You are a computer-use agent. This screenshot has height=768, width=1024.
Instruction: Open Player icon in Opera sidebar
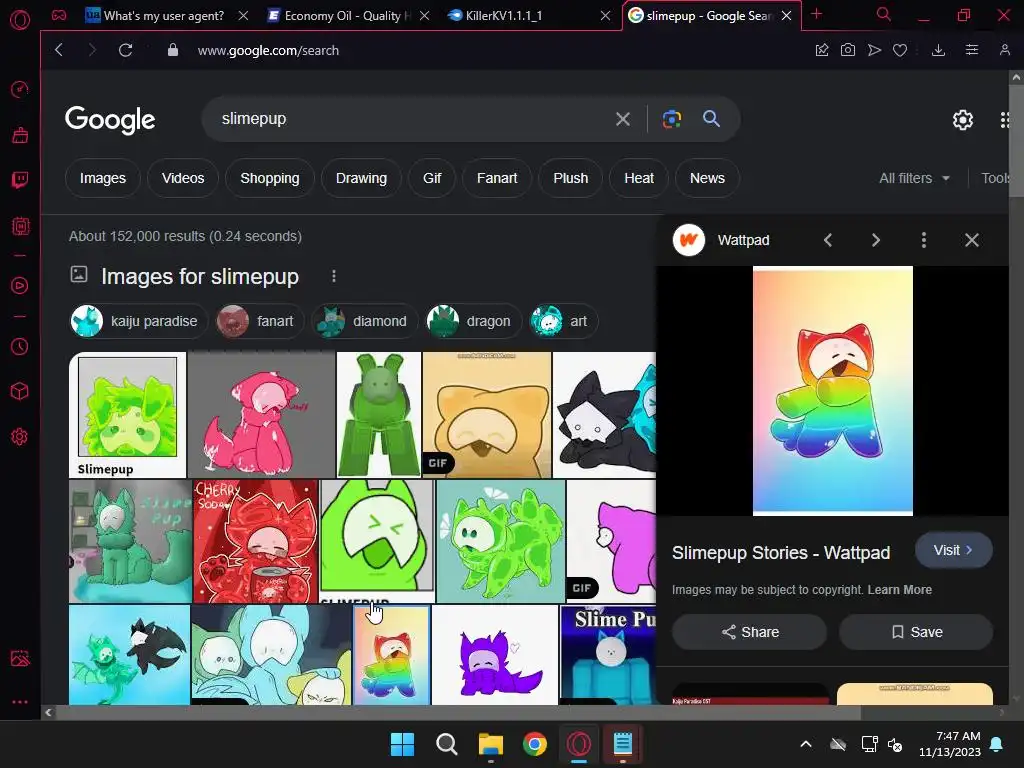tap(20, 285)
